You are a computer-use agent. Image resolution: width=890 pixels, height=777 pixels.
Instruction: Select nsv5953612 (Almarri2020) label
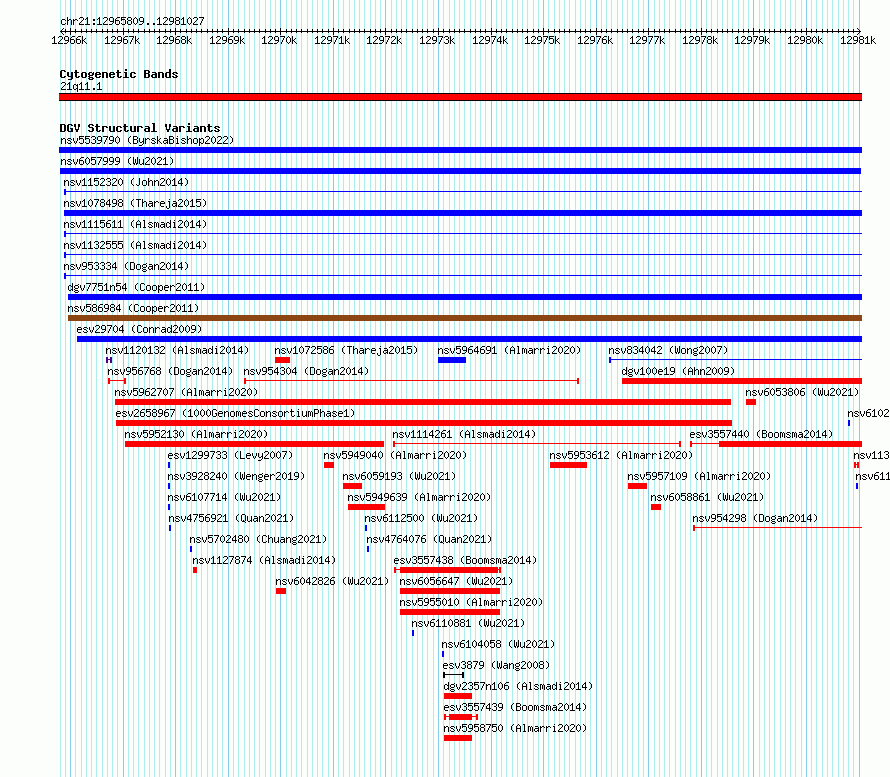pyautogui.click(x=621, y=455)
